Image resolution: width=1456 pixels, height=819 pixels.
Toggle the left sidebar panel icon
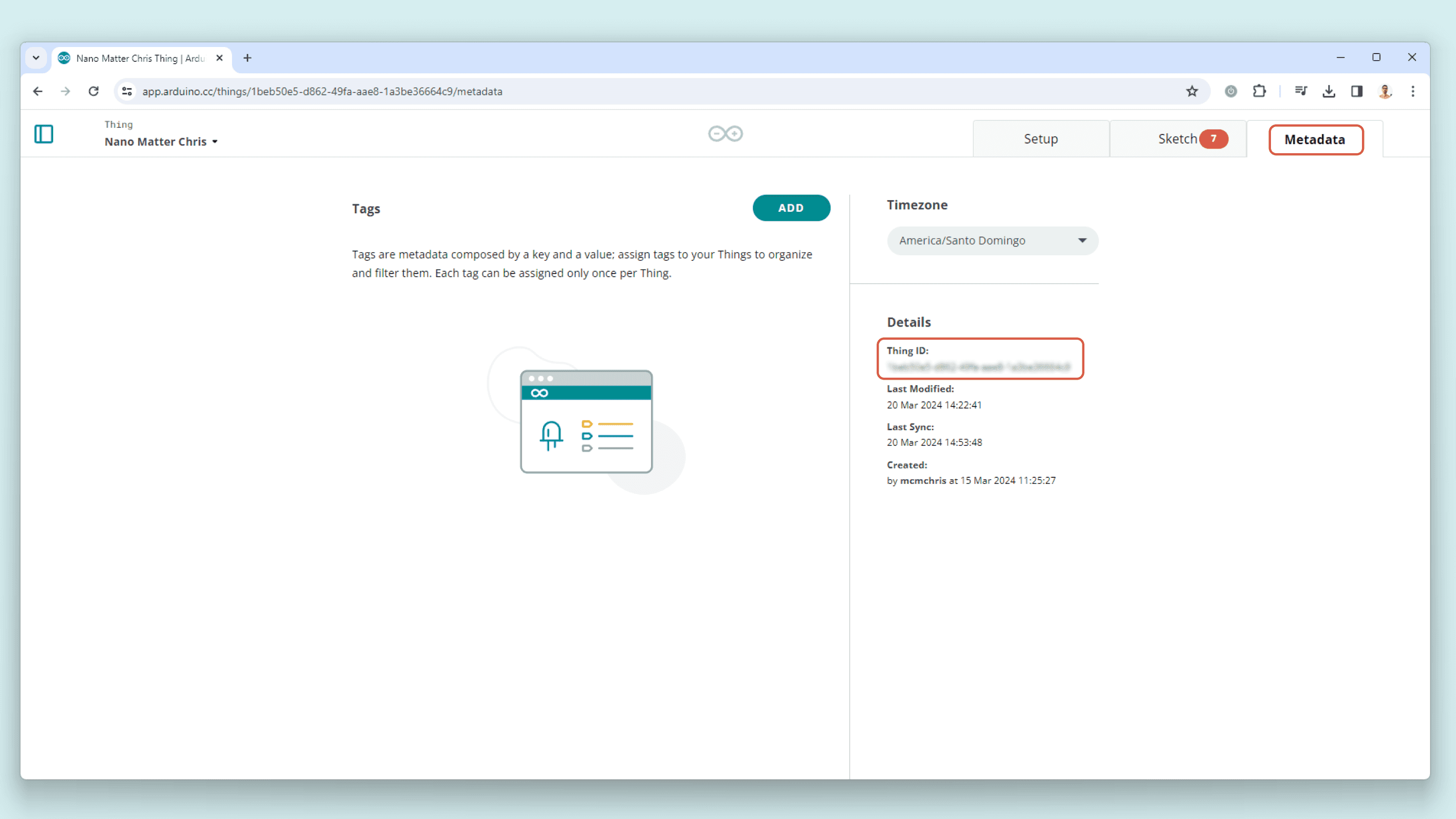point(43,134)
